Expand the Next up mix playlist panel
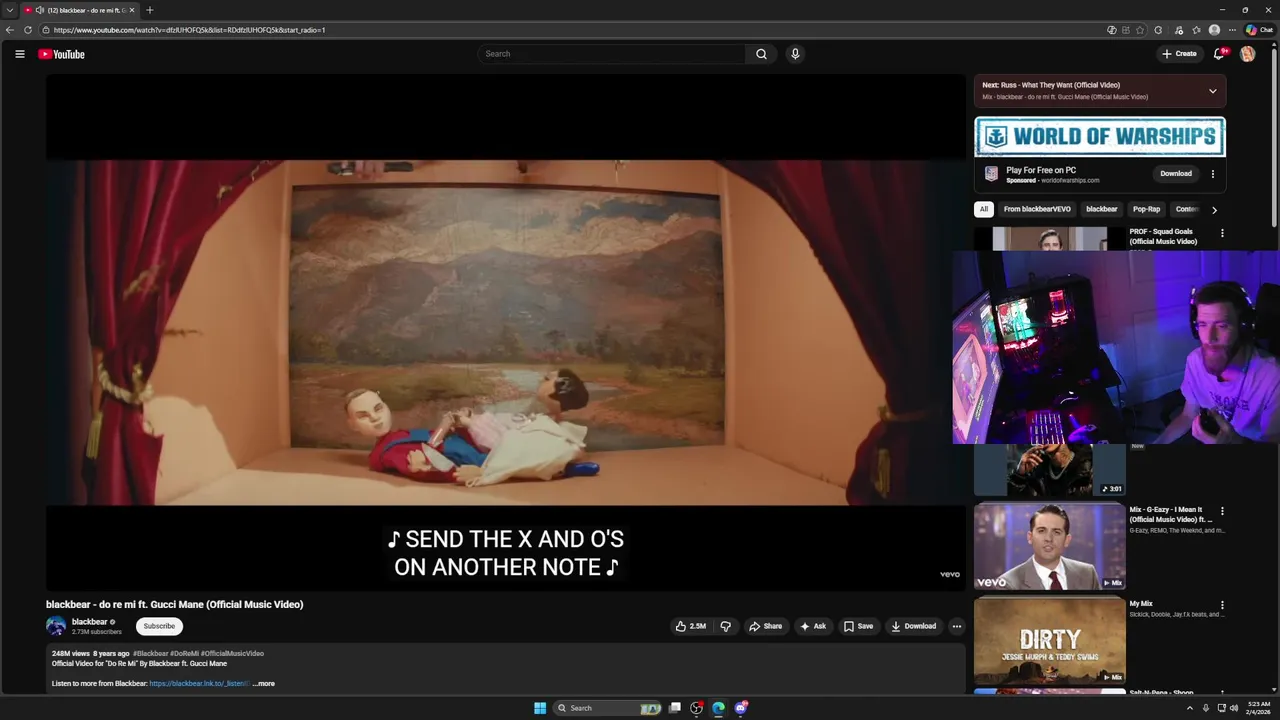This screenshot has height=720, width=1280. click(1213, 91)
